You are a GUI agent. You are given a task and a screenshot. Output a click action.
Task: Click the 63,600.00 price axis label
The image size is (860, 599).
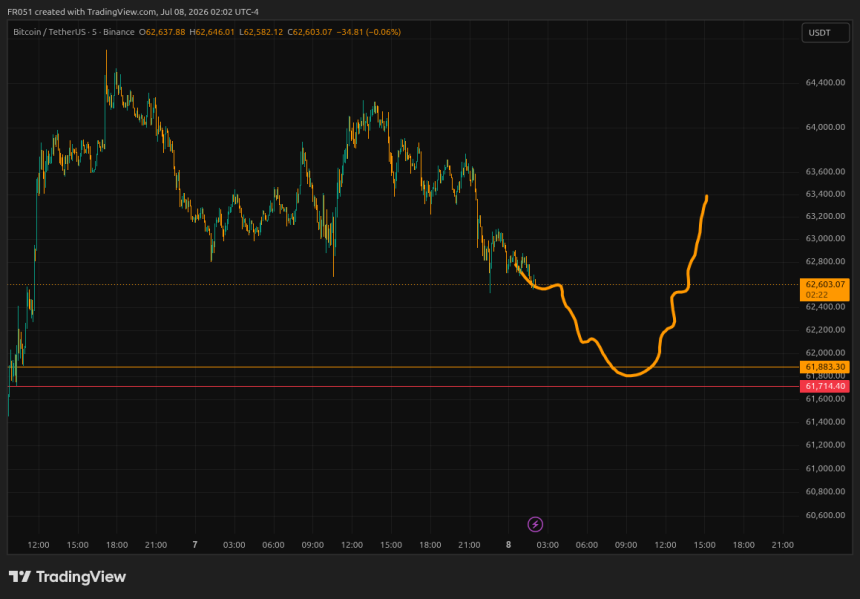pos(825,171)
